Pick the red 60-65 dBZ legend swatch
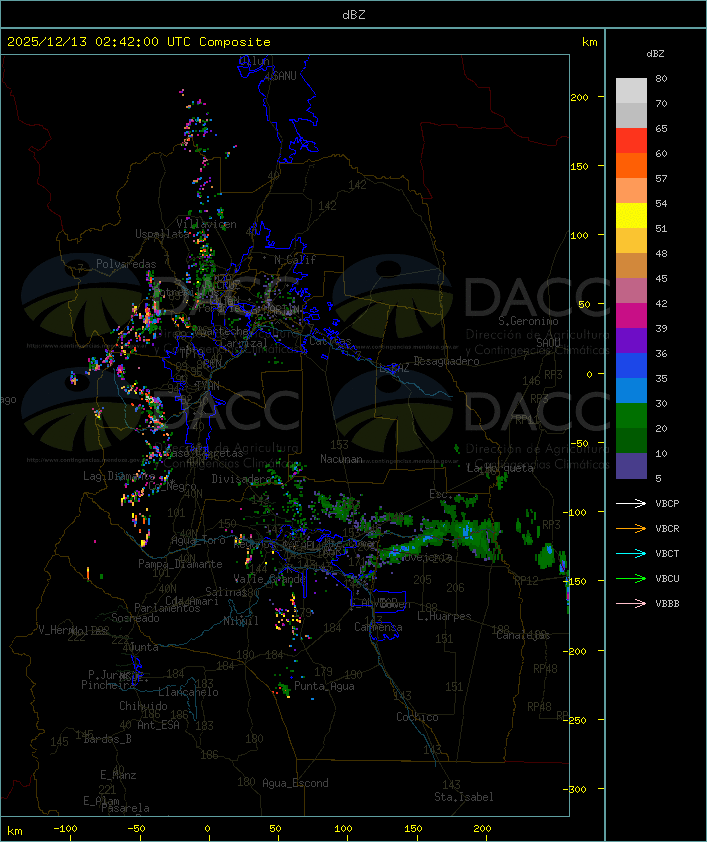 631,141
